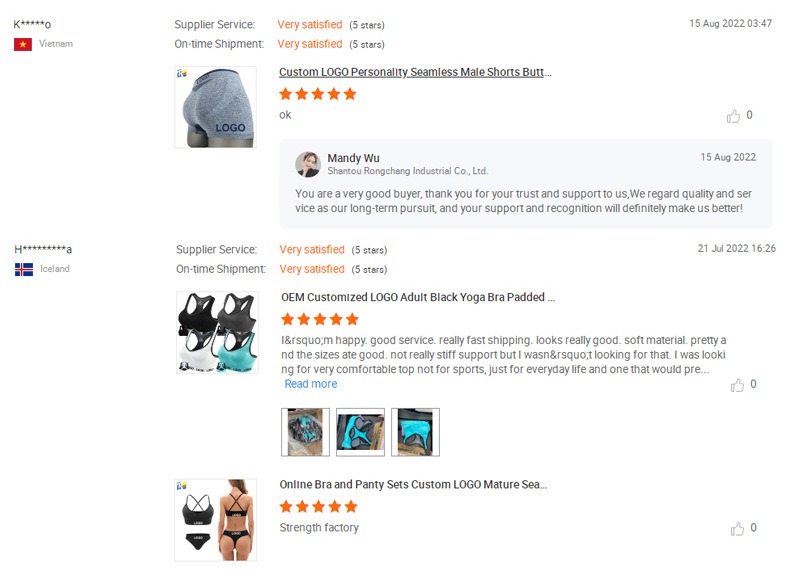The width and height of the screenshot is (790, 579).
Task: Click the Vietnam flag icon
Action: pos(23,44)
